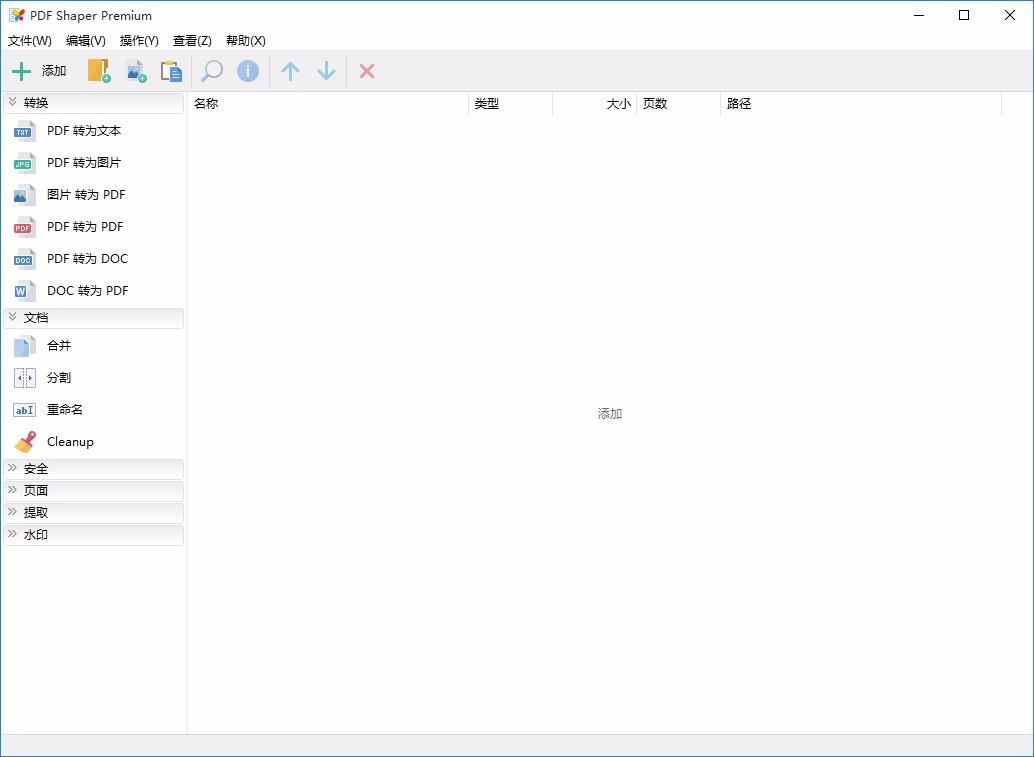Expand the 水印 section
This screenshot has height=757, width=1034.
tap(93, 535)
